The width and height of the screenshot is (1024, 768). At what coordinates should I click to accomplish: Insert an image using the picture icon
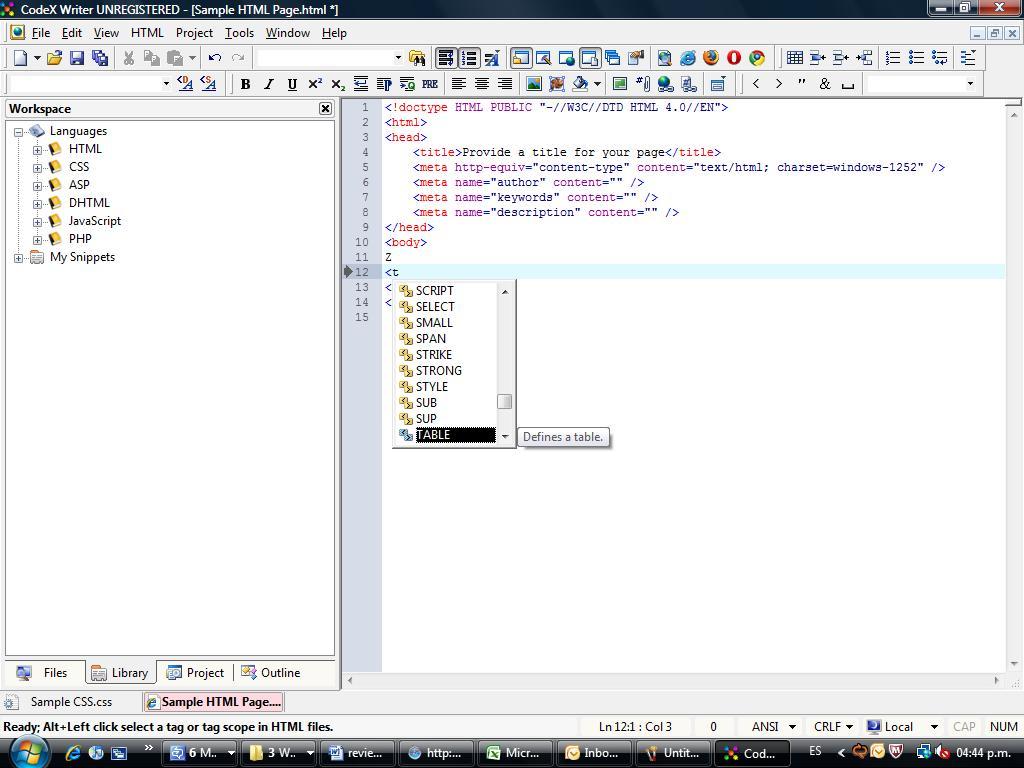tap(534, 83)
